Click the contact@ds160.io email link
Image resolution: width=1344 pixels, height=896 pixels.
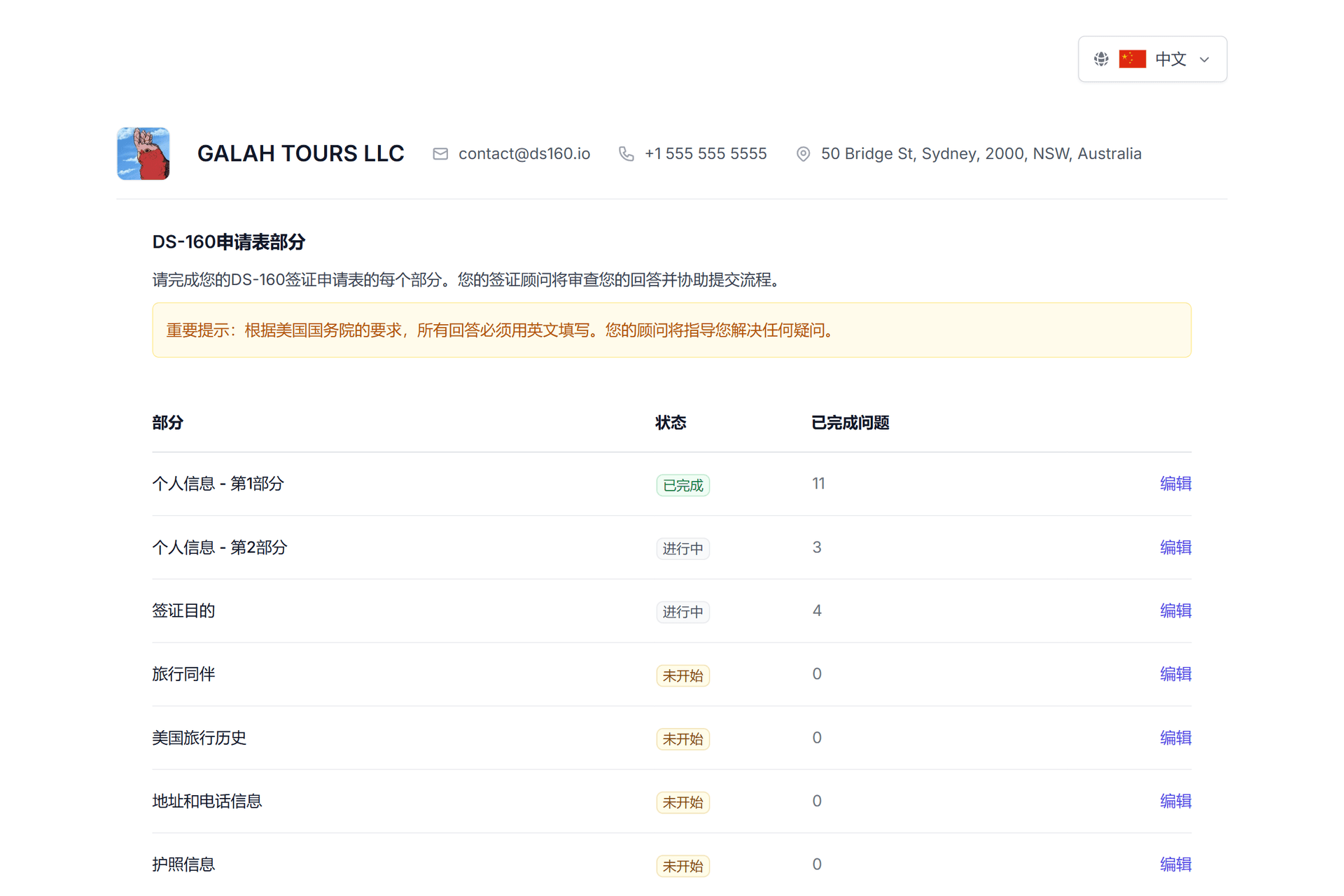524,153
